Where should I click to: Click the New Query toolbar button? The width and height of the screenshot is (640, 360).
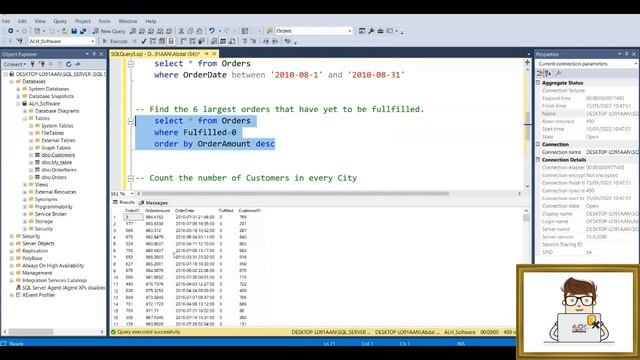pos(109,31)
